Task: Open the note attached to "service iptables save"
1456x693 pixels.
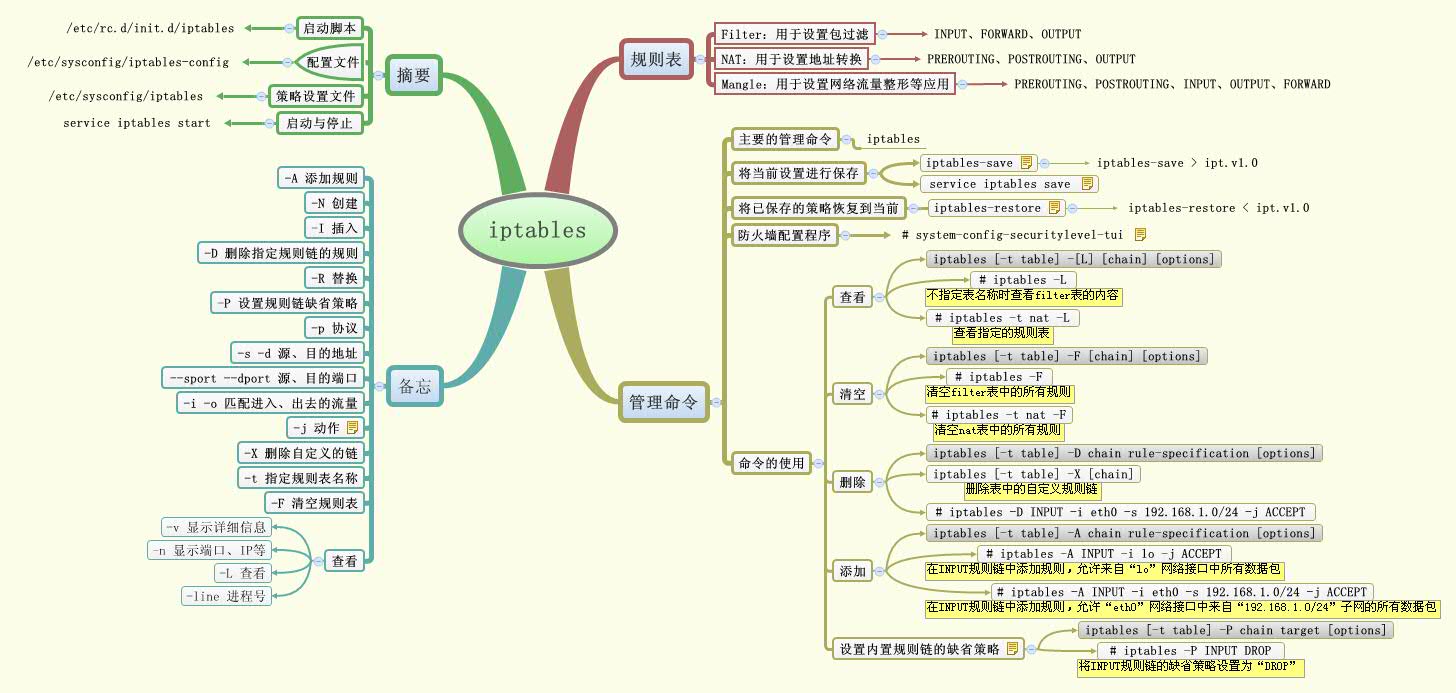Action: pos(1089,183)
